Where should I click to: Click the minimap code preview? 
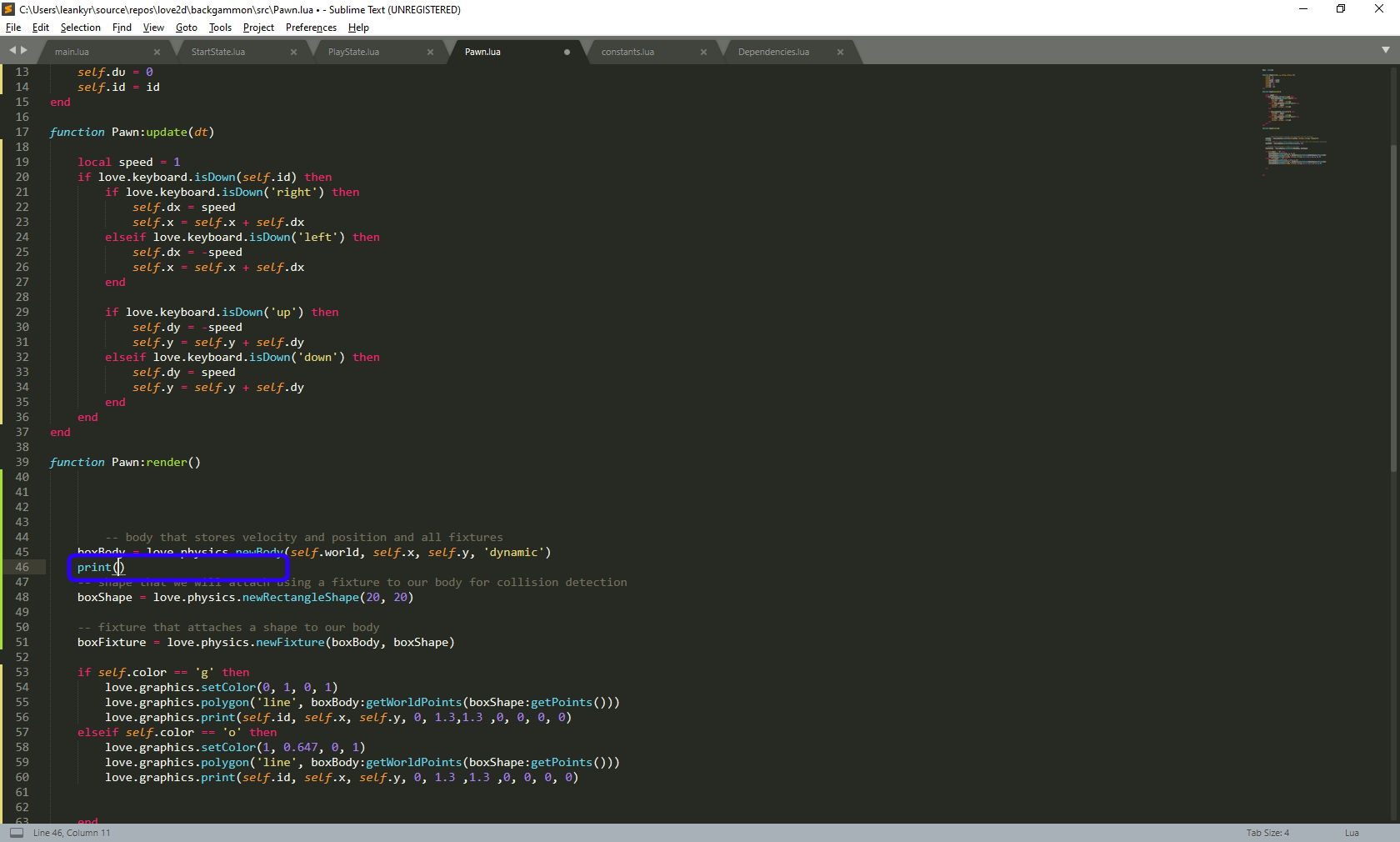point(1293,122)
